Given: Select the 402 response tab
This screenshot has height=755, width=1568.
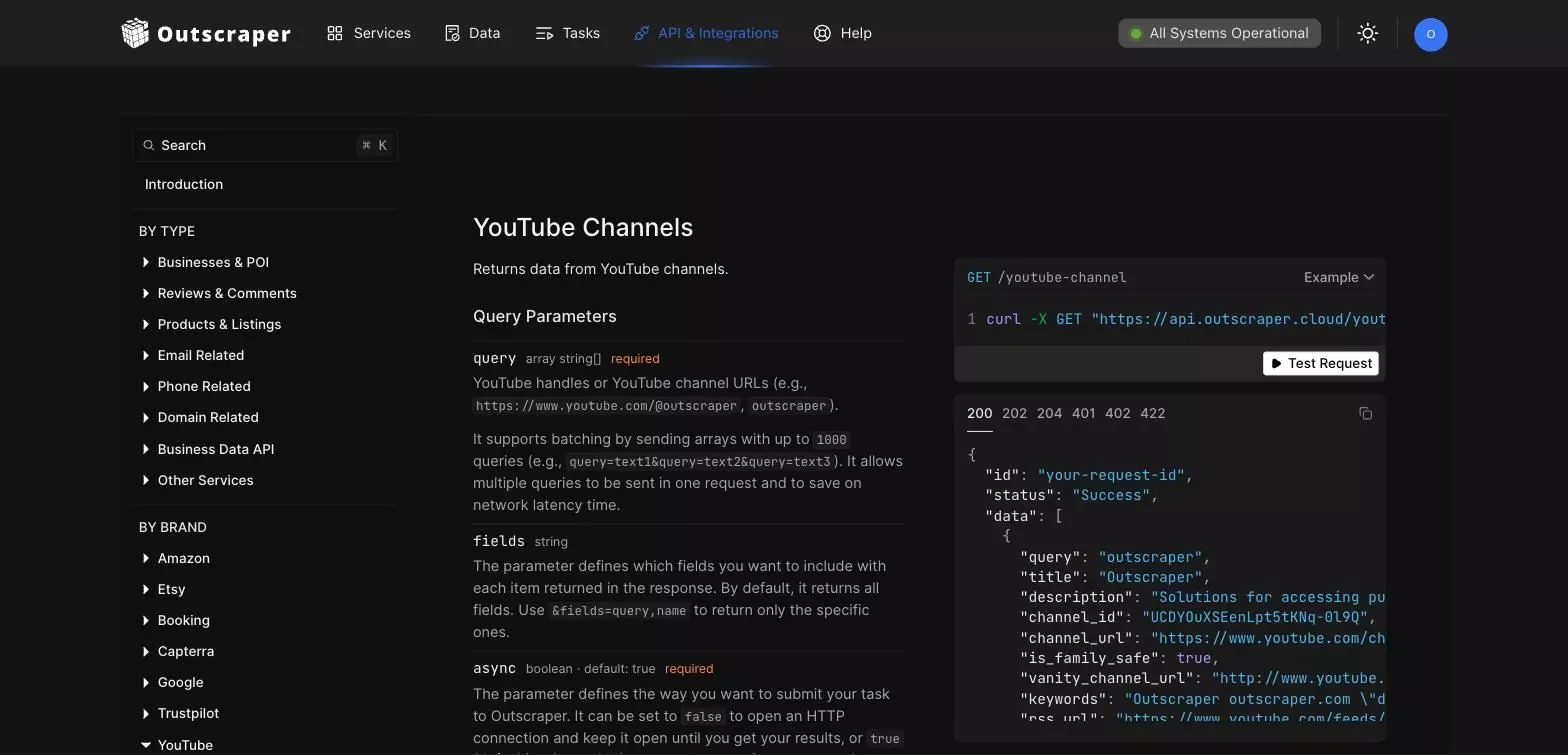Looking at the screenshot, I should coord(1118,413).
